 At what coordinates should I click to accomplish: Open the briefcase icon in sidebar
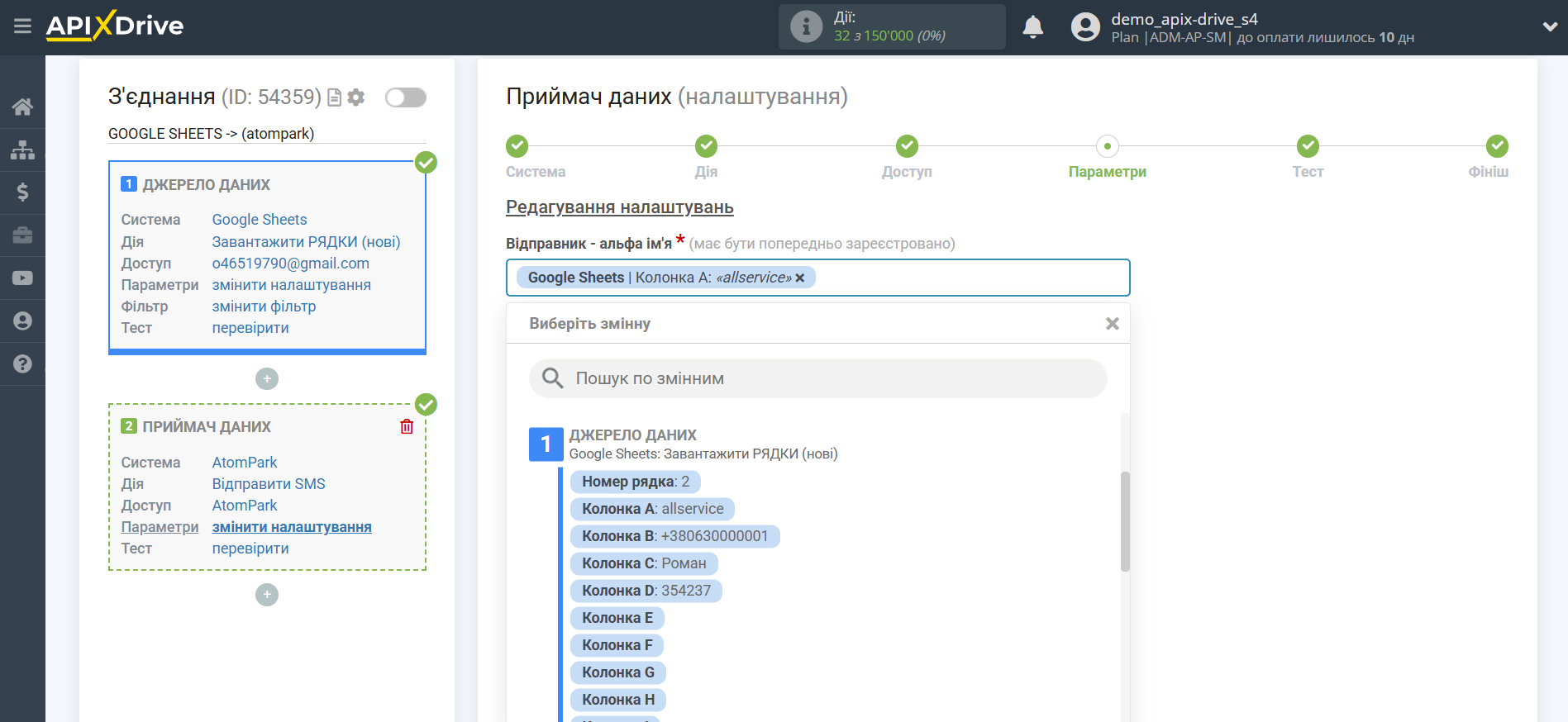tap(22, 235)
